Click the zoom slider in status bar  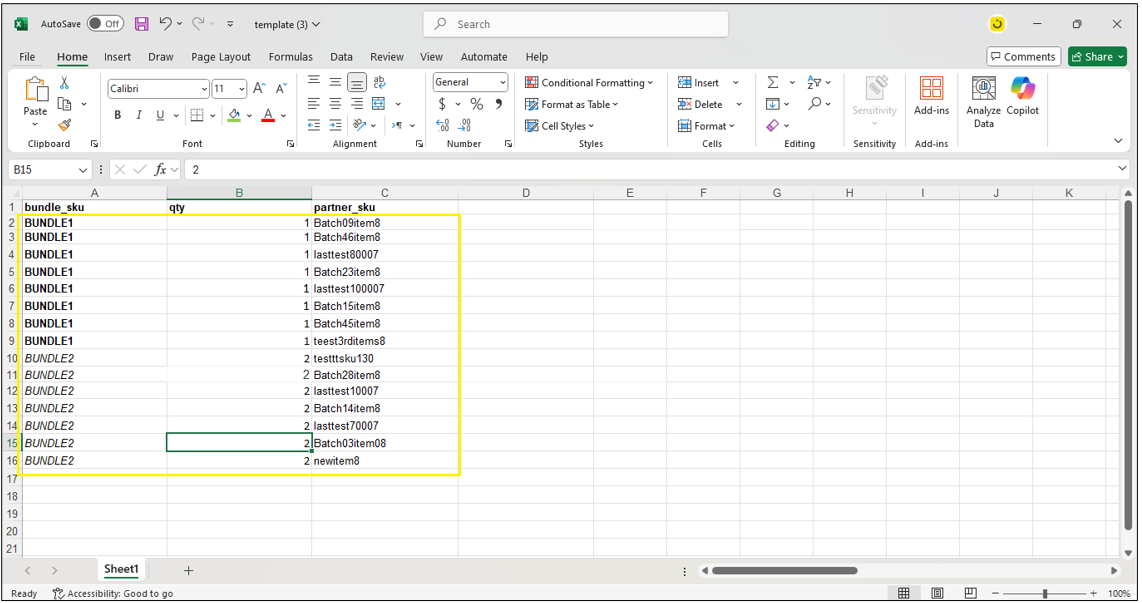1045,593
